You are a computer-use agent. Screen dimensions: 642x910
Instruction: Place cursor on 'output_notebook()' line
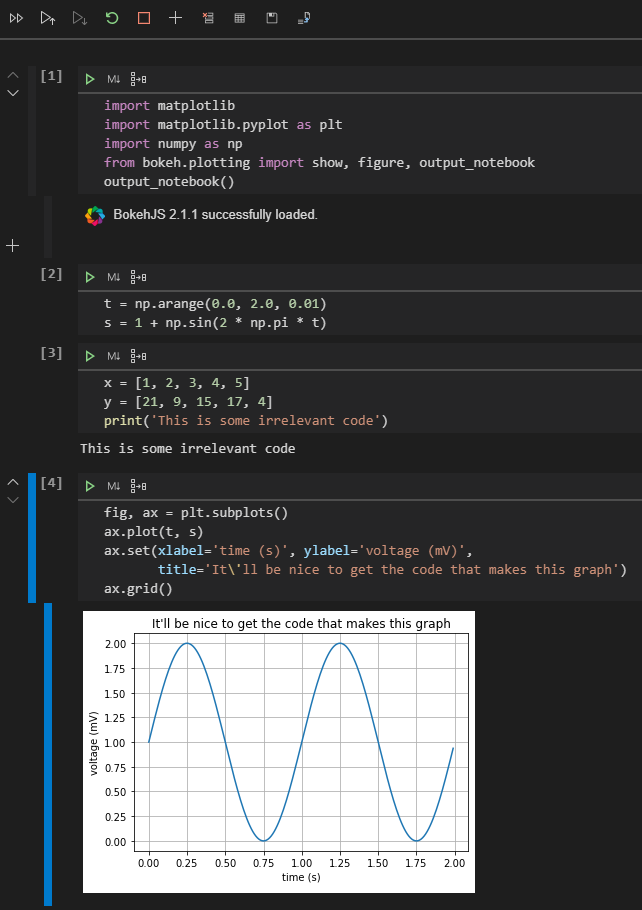click(169, 182)
